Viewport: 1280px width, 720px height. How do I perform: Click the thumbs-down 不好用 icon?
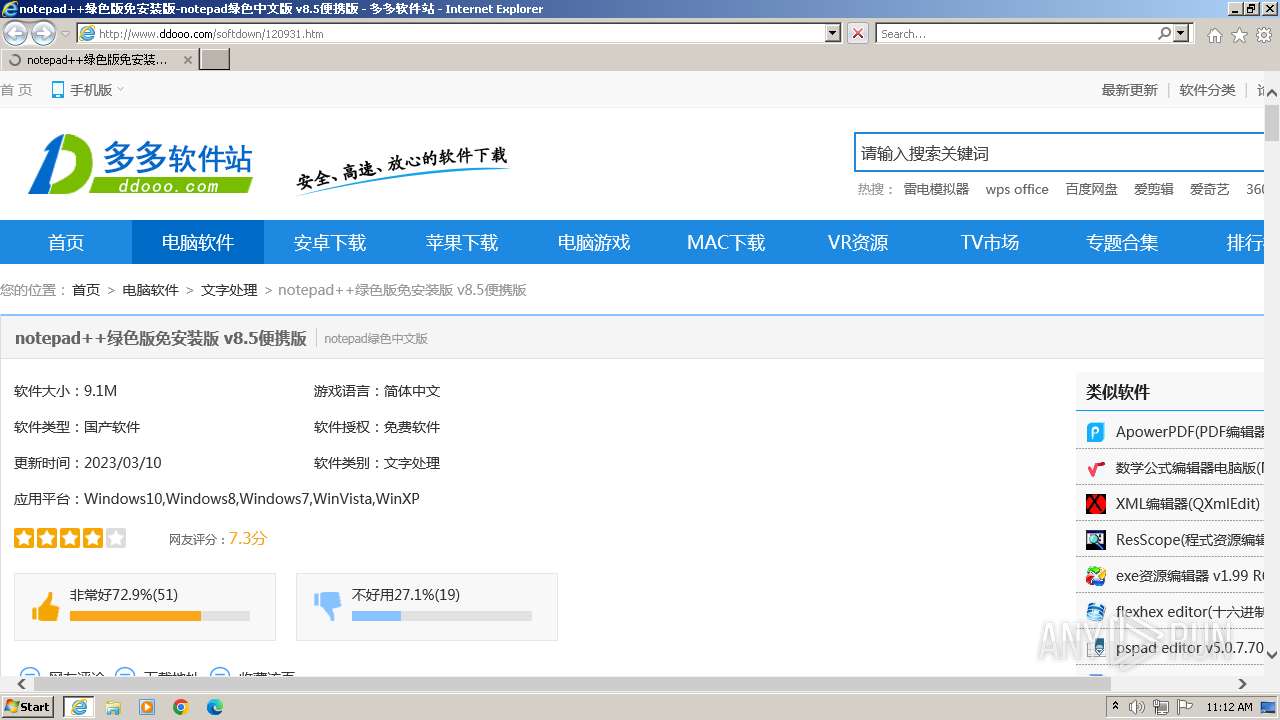[x=328, y=606]
